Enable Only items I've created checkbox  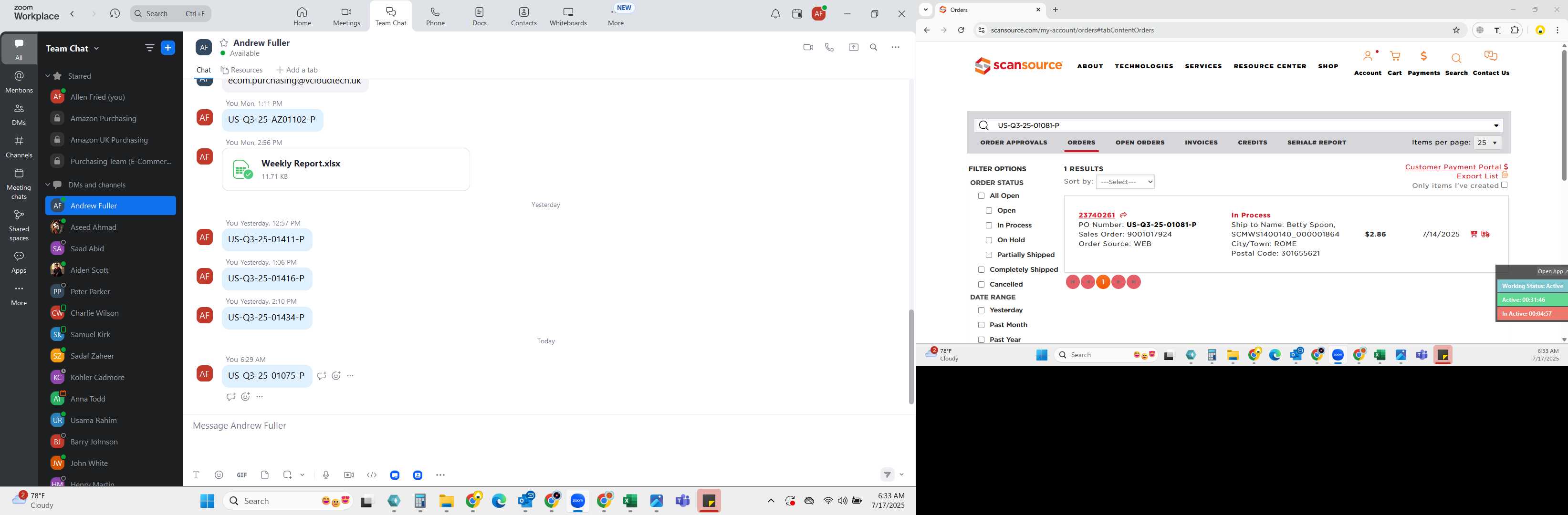[1504, 185]
